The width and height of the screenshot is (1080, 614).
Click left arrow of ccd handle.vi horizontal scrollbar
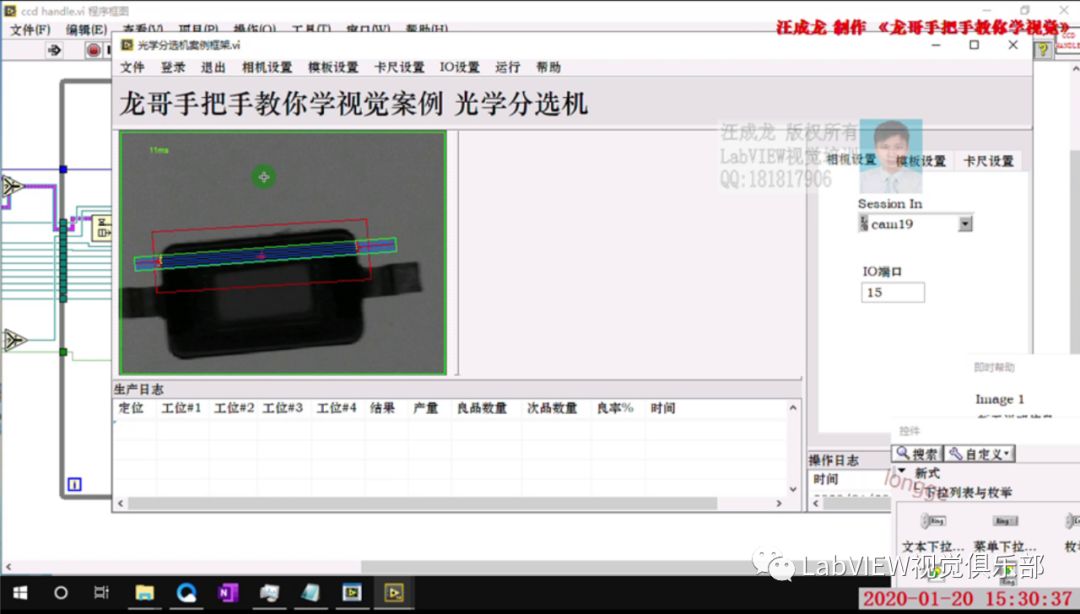8,567
